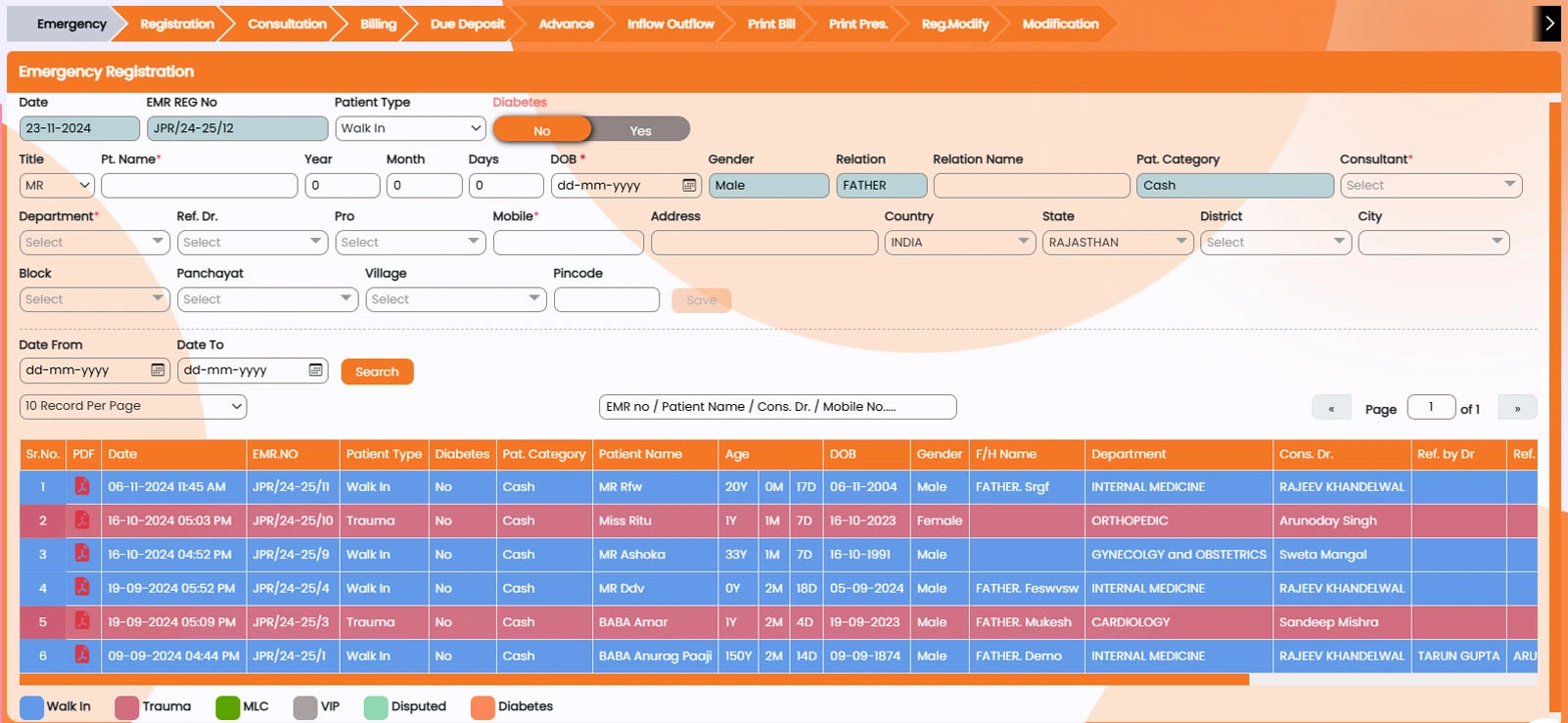Open Date To calendar icon
Image resolution: width=1568 pixels, height=723 pixels.
click(315, 370)
